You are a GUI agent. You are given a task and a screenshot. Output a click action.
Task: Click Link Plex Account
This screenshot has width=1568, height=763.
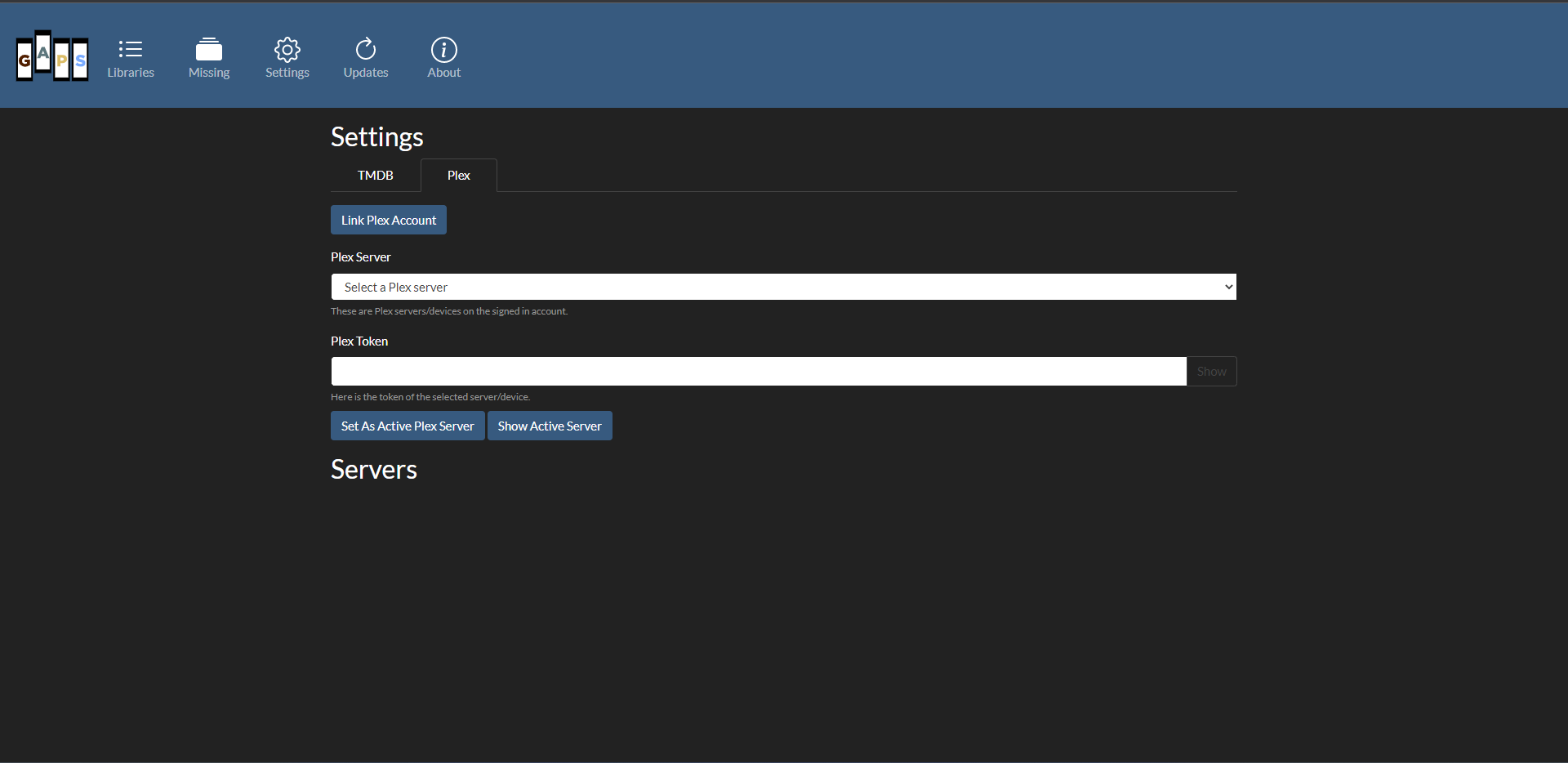(x=388, y=219)
